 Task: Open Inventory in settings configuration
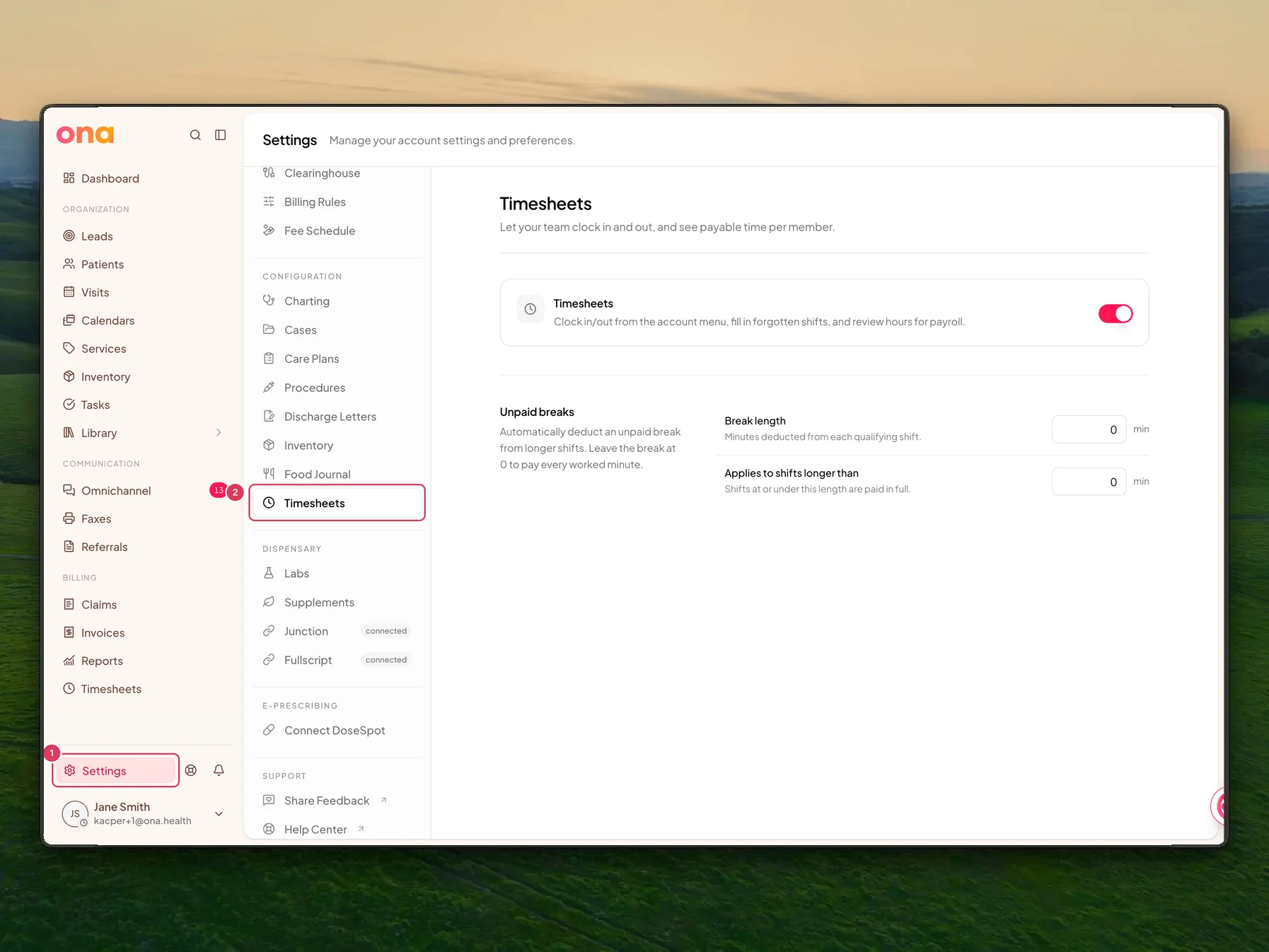[x=337, y=446]
